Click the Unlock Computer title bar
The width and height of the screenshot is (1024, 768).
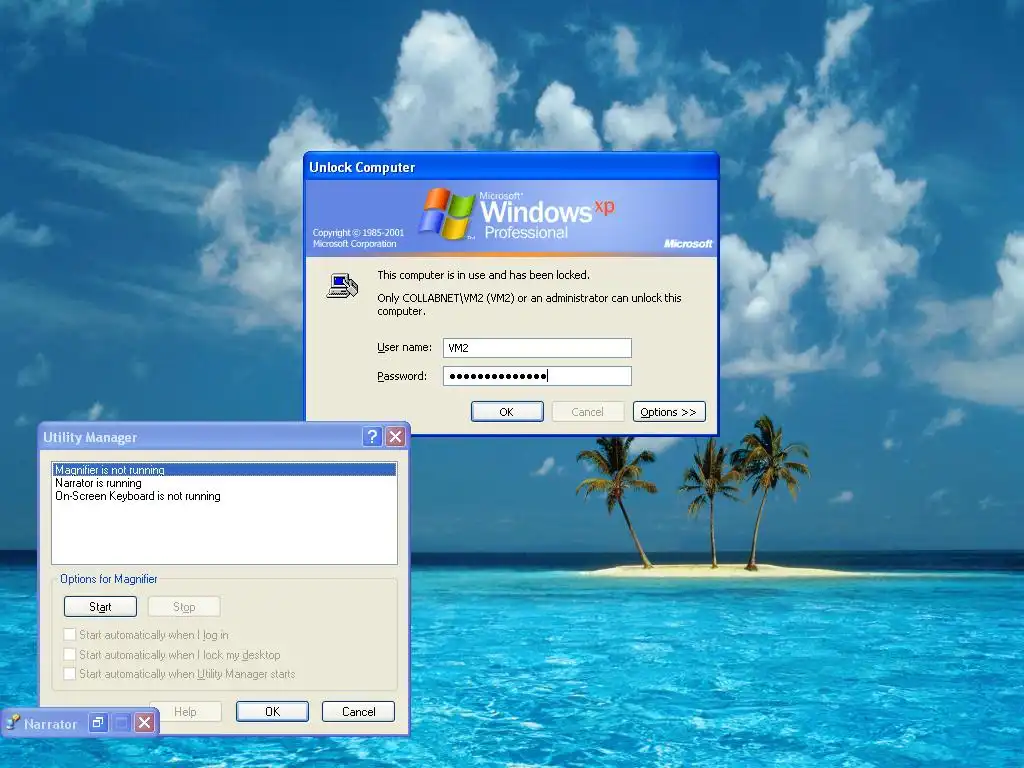[511, 167]
